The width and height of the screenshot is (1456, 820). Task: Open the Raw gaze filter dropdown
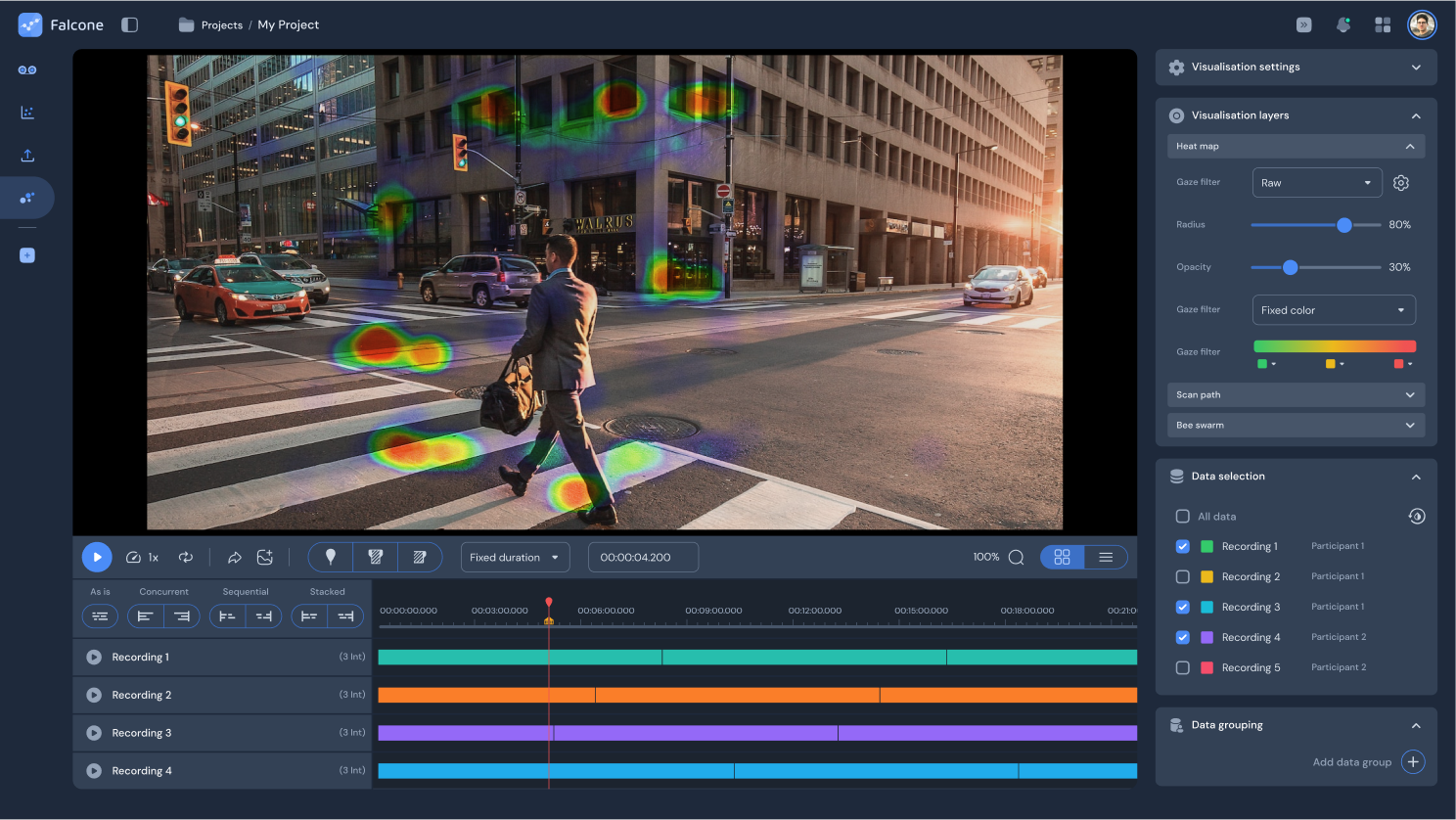click(1316, 183)
